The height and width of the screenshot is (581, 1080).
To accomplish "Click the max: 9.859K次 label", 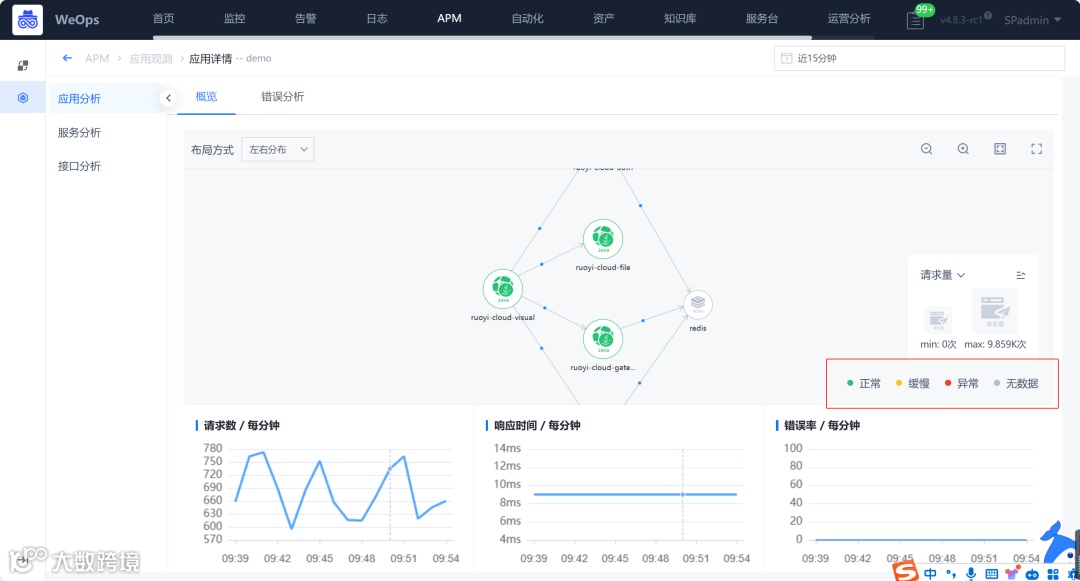I will 995,344.
